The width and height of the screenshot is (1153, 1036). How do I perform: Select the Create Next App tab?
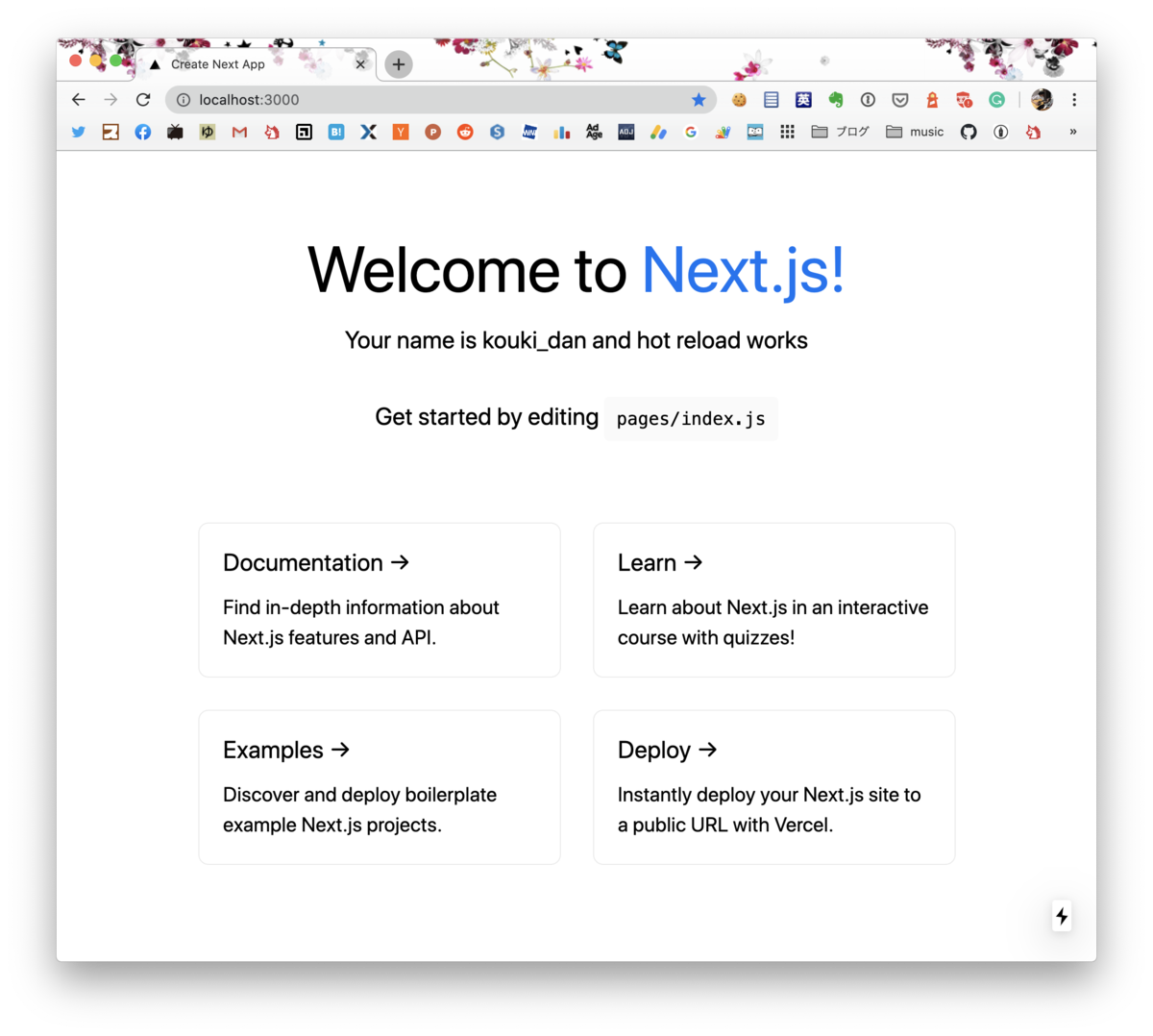tap(255, 64)
